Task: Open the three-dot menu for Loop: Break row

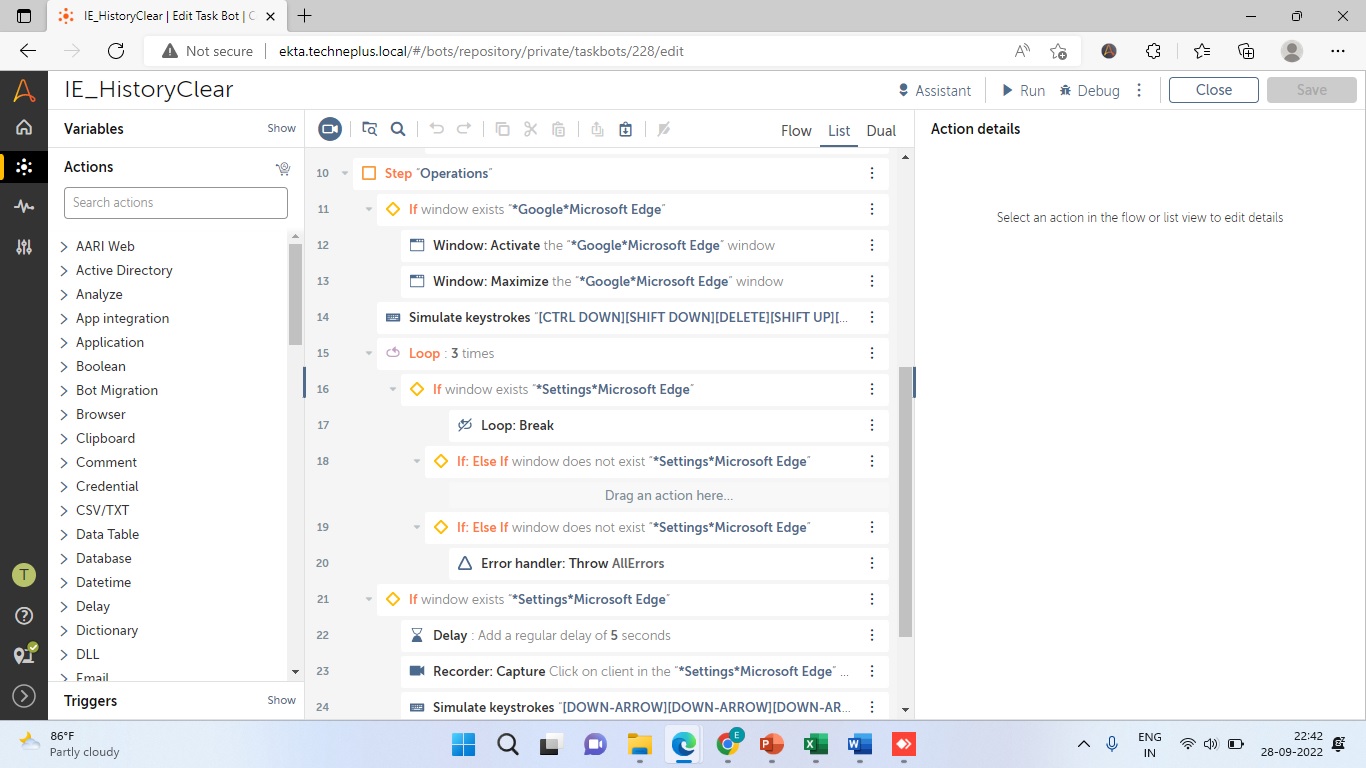Action: [872, 425]
